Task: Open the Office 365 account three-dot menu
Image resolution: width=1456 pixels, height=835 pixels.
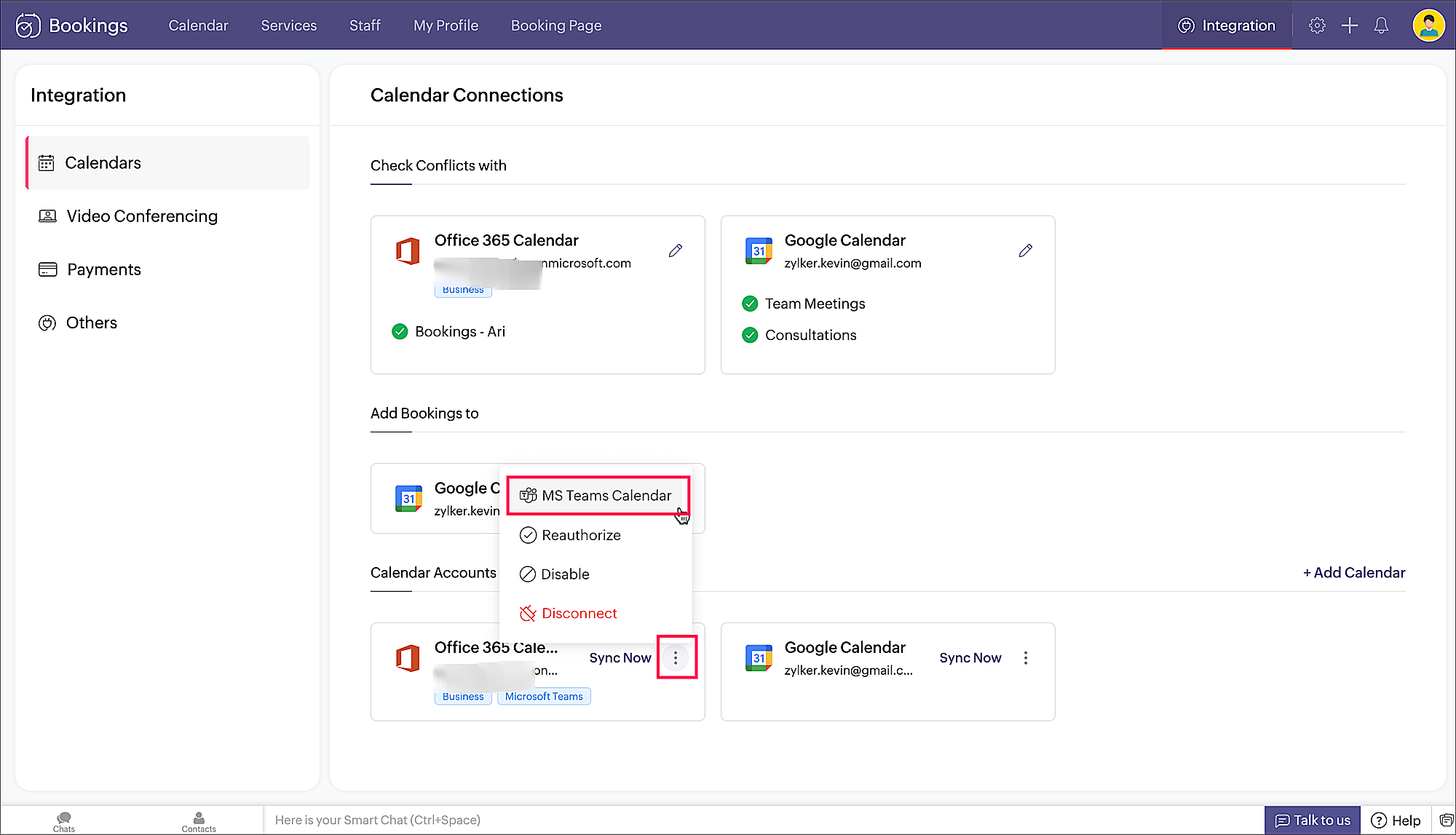Action: click(676, 657)
